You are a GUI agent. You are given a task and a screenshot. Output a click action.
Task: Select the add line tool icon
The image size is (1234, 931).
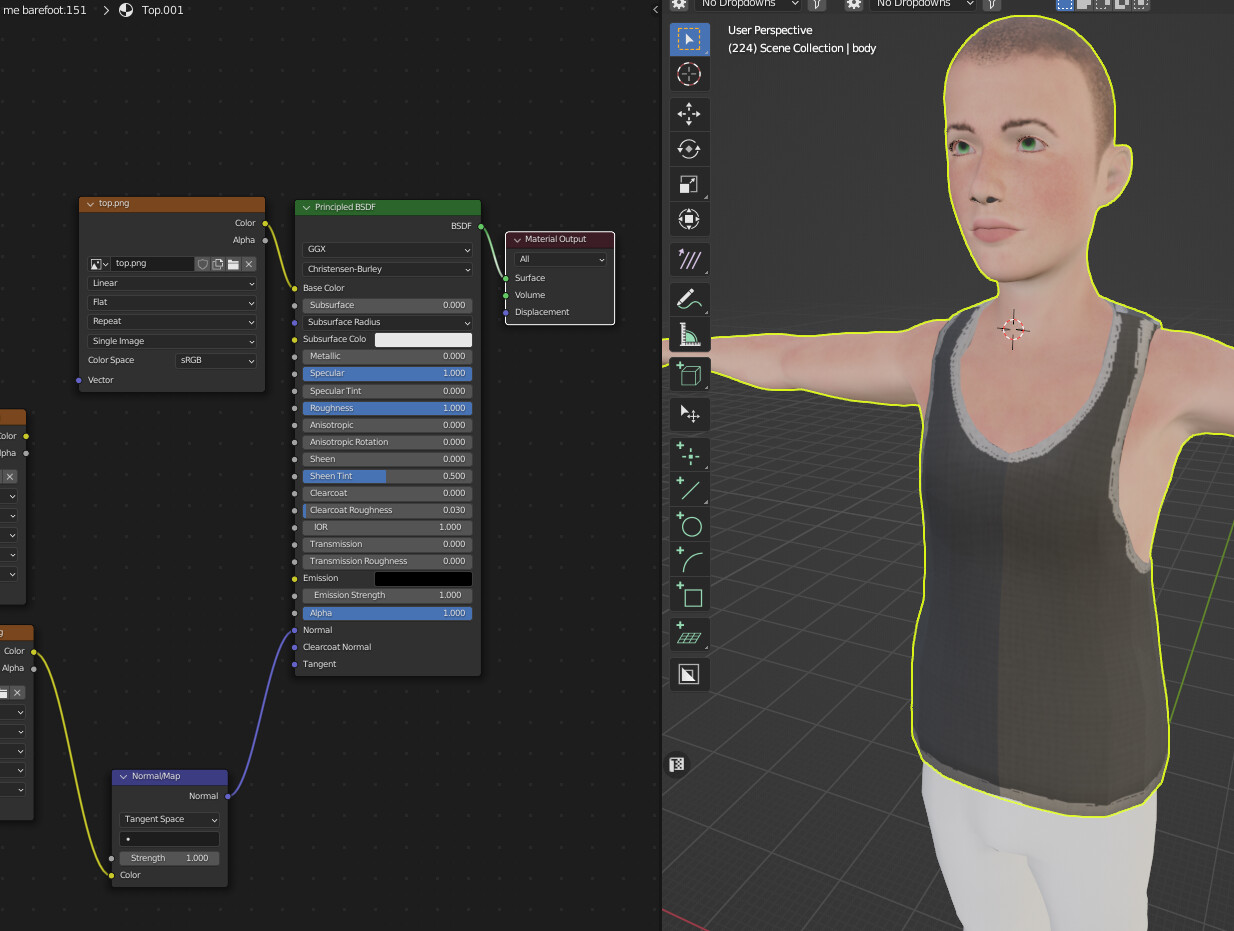click(x=689, y=489)
